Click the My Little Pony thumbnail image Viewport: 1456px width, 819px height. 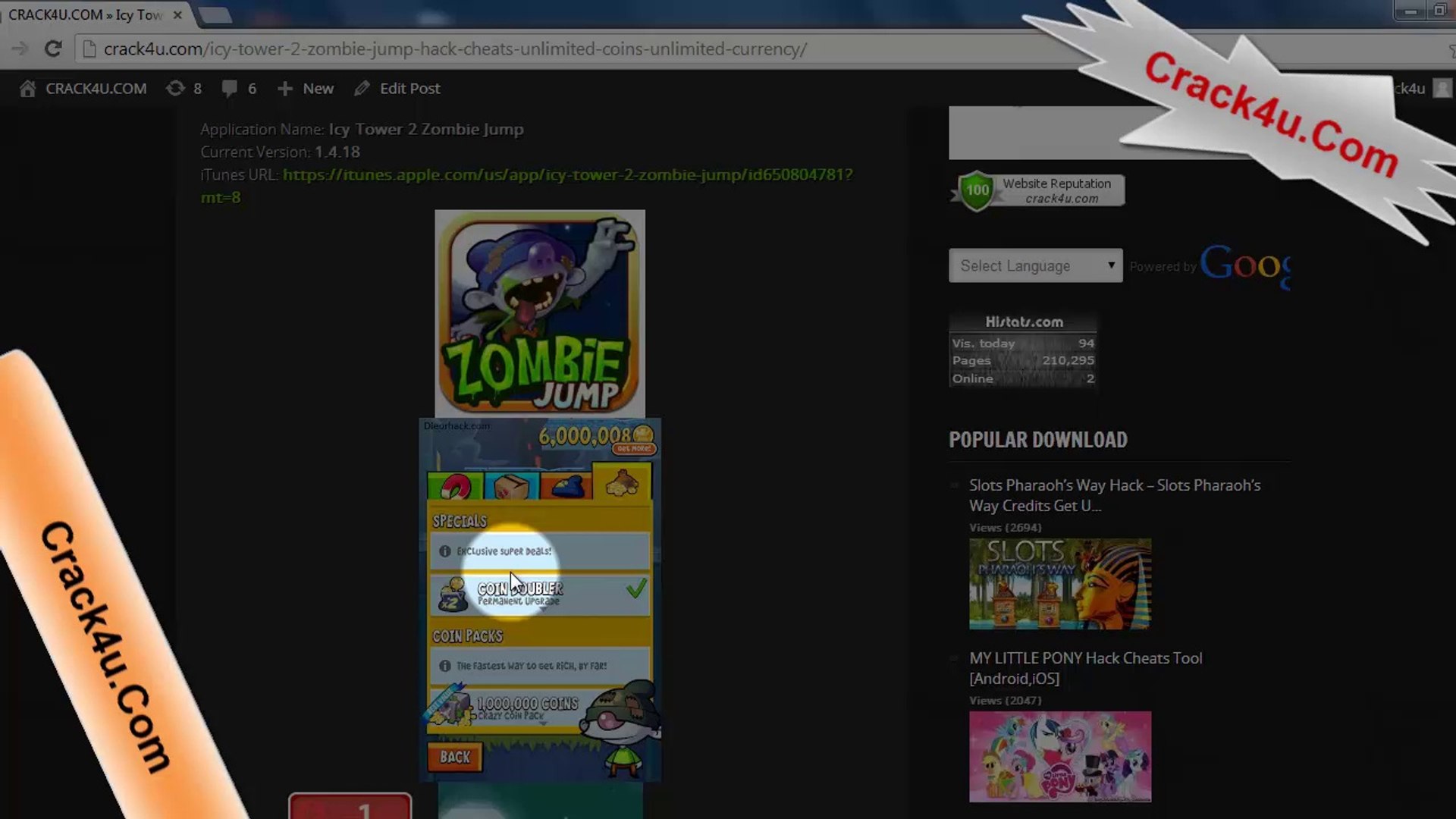[x=1059, y=756]
